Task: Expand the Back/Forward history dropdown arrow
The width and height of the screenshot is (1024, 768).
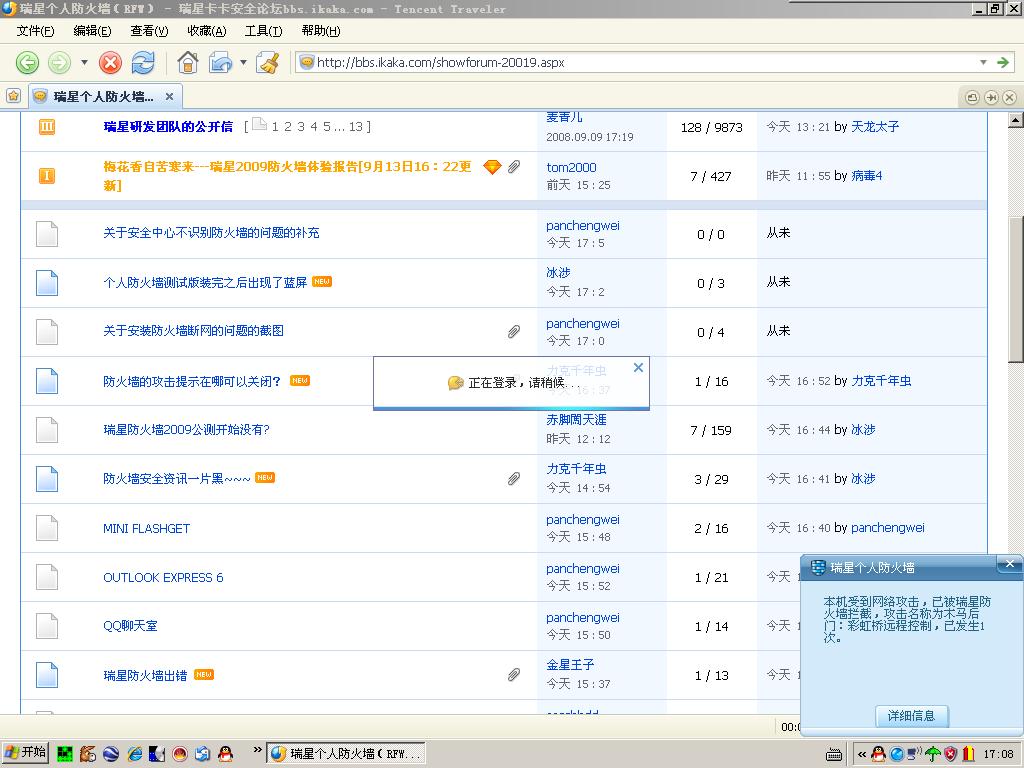Action: tap(84, 63)
